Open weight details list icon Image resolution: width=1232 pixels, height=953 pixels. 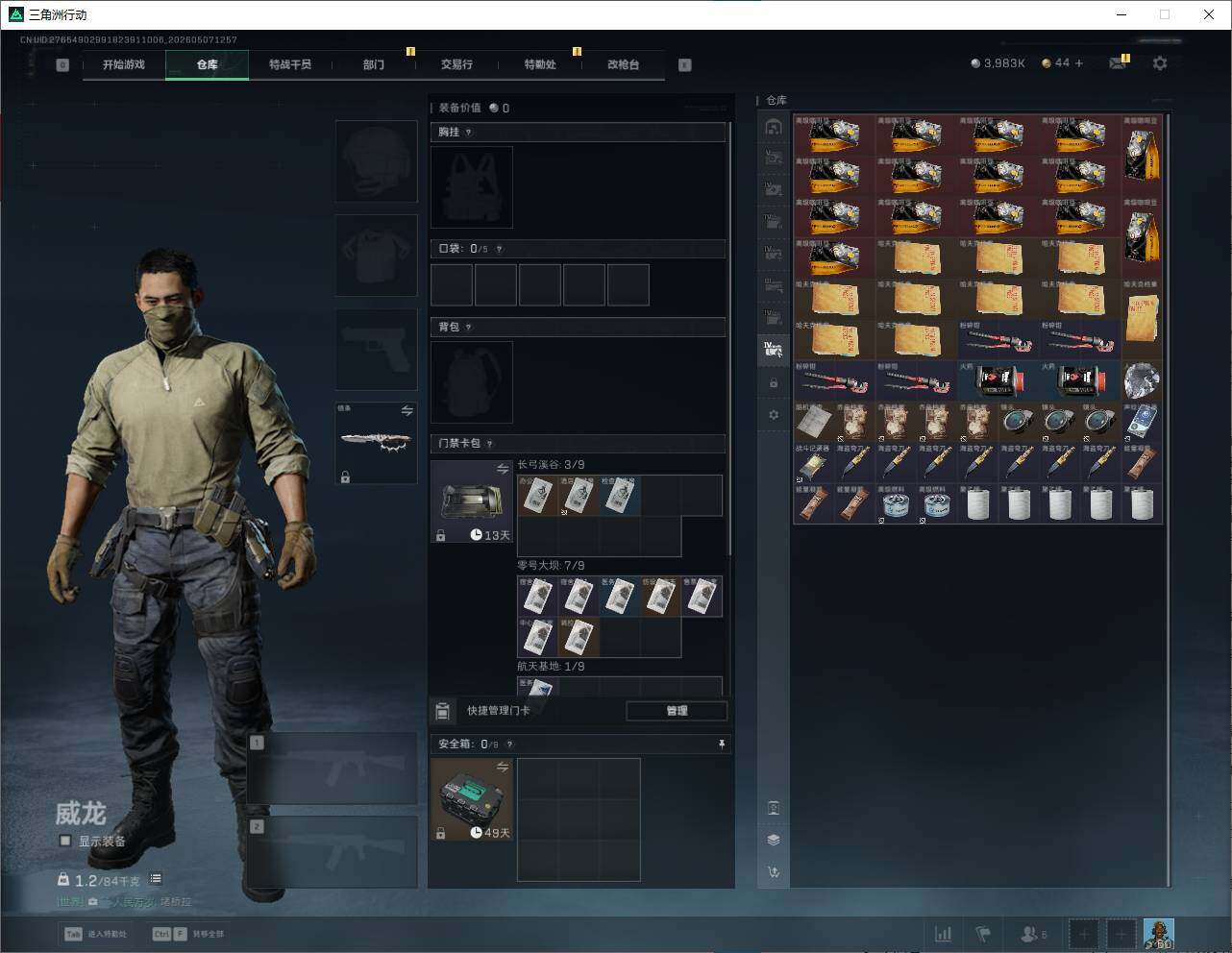[156, 879]
